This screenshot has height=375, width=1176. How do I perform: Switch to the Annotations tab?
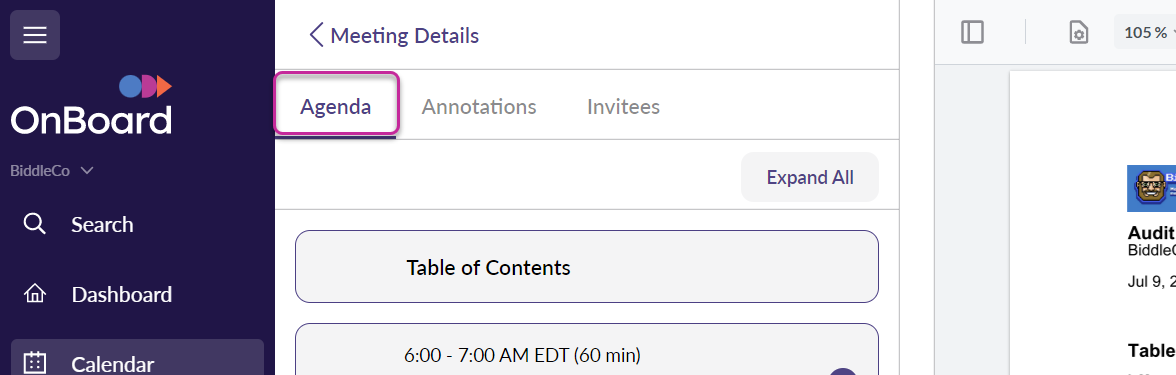pos(478,106)
